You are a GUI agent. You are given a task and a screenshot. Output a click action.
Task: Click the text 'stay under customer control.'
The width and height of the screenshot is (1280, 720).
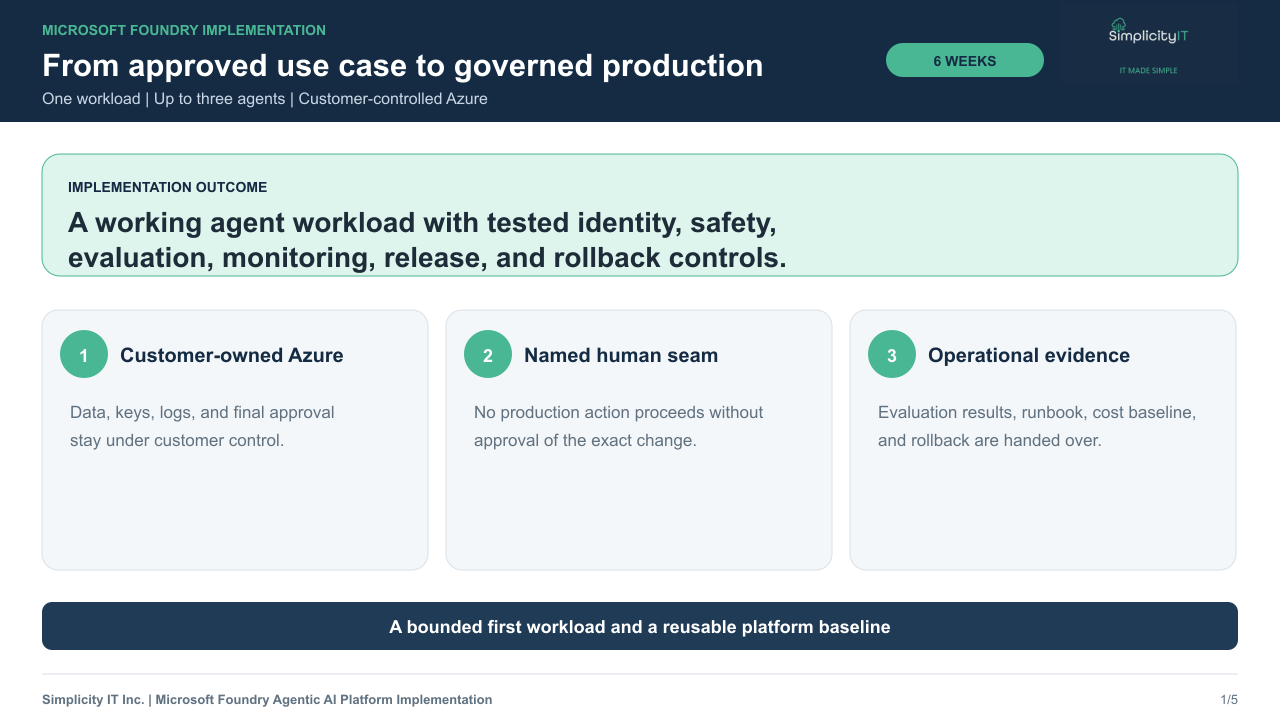pyautogui.click(x=177, y=440)
